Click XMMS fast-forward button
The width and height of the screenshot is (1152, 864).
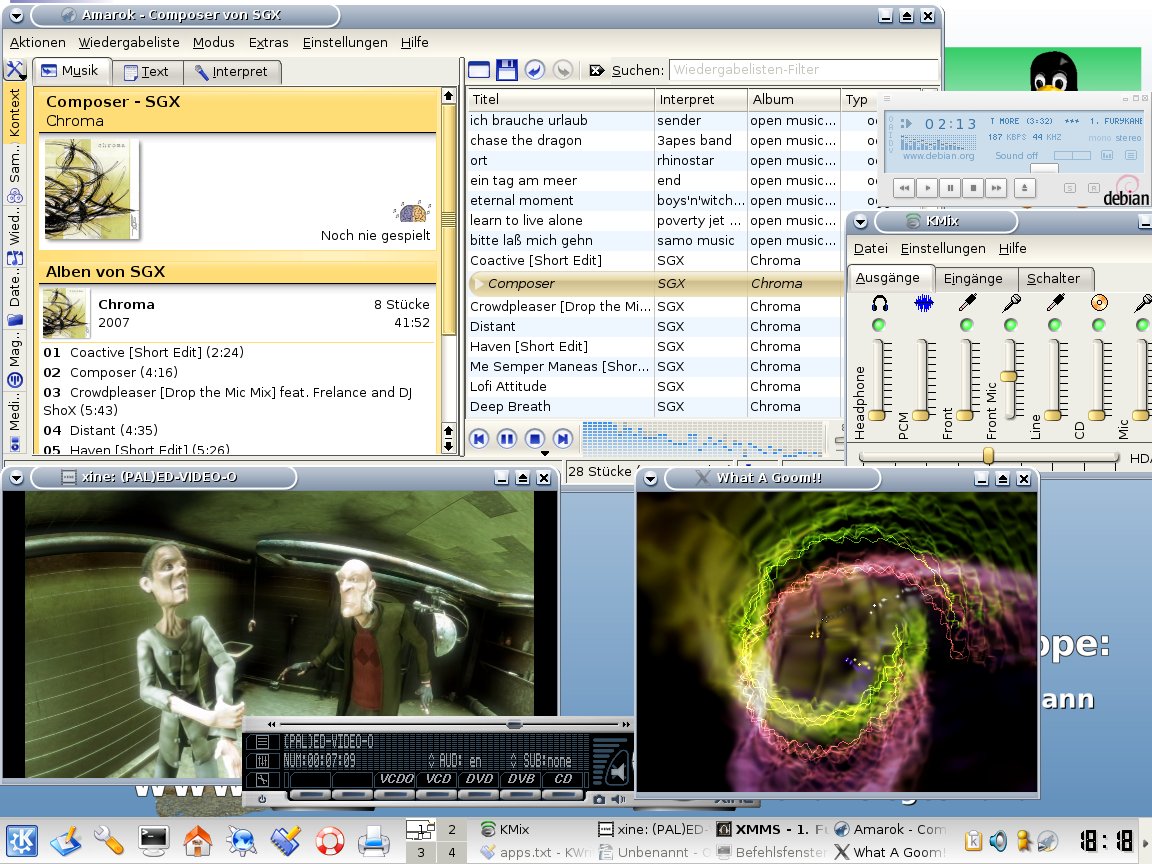pyautogui.click(x=996, y=188)
